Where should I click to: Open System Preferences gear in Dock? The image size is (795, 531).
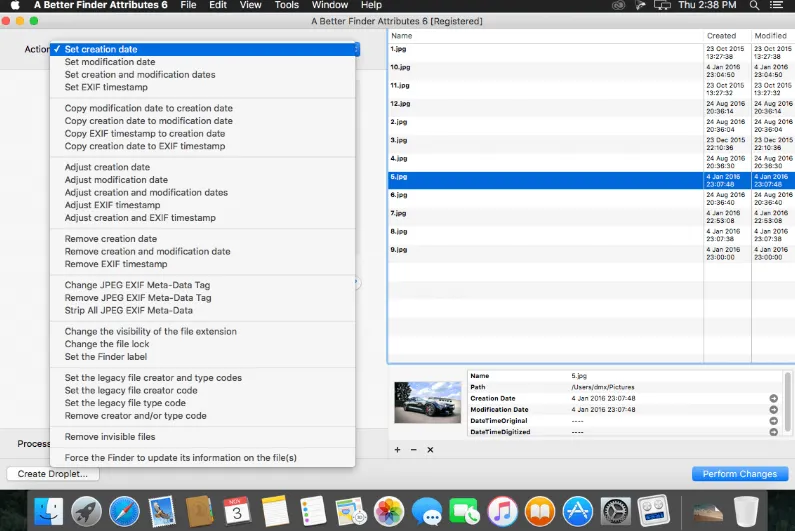click(x=616, y=511)
